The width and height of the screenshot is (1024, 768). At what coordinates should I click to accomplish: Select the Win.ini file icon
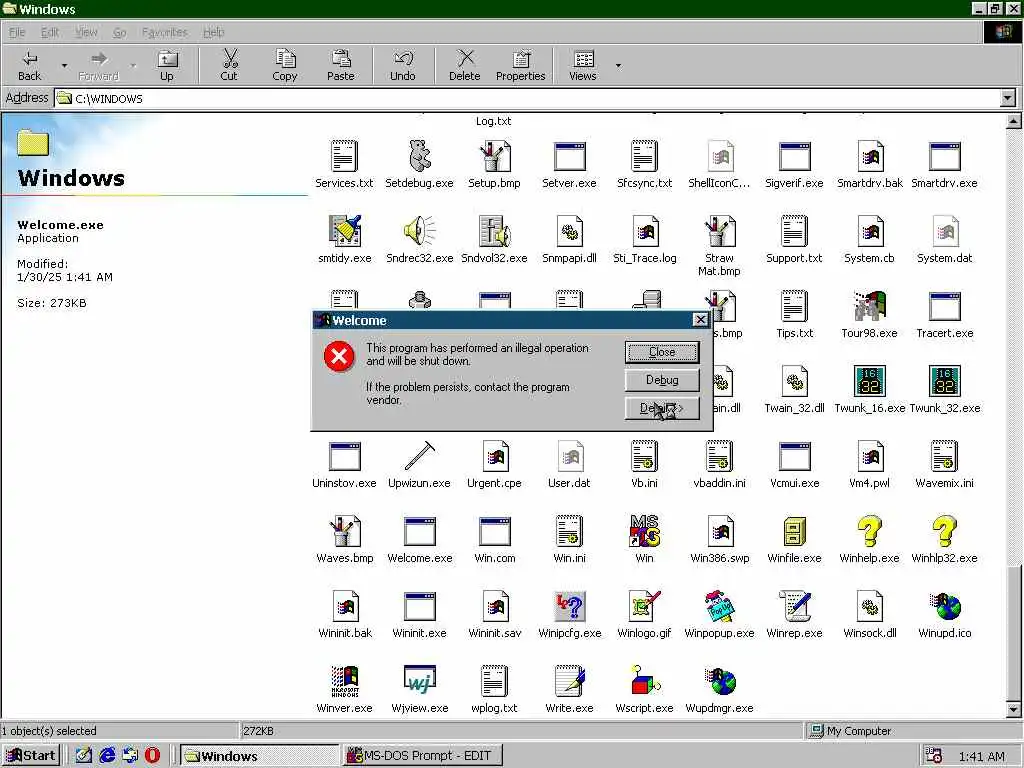click(x=569, y=531)
